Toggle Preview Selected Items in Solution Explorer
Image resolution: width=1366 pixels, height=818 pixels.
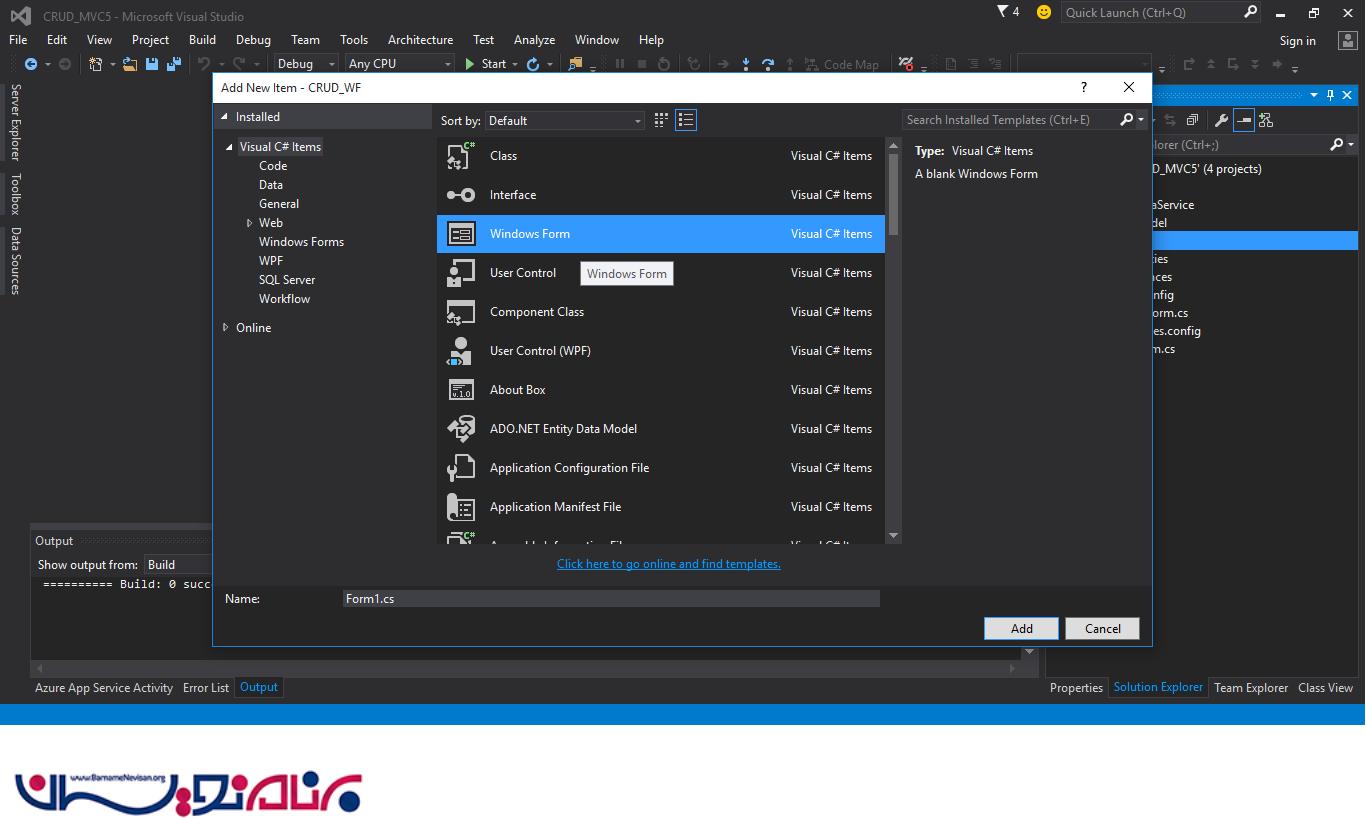click(x=1244, y=120)
